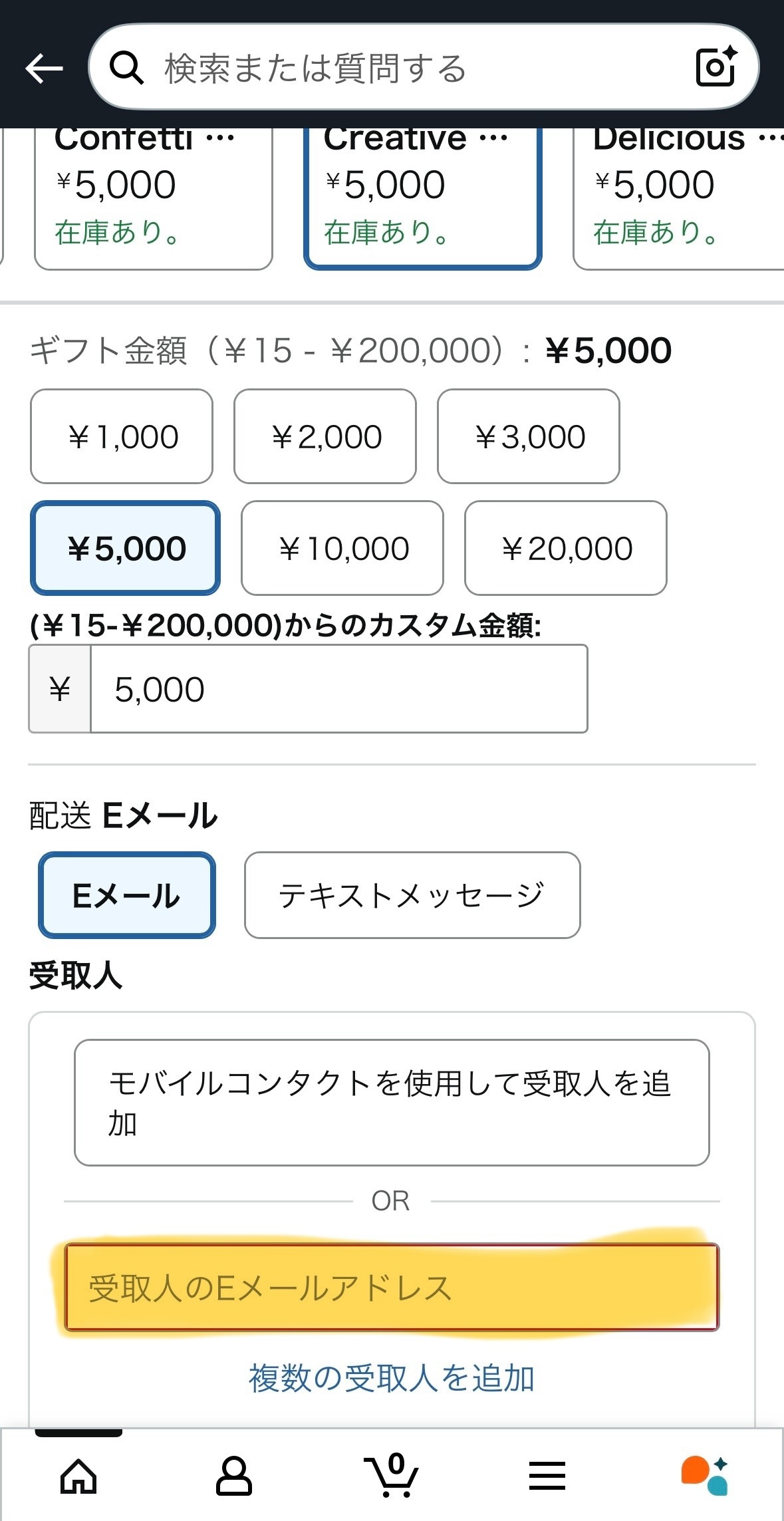The height and width of the screenshot is (1521, 784).
Task: Click the 受取人のEメールアドレス input field
Action: [x=392, y=1288]
